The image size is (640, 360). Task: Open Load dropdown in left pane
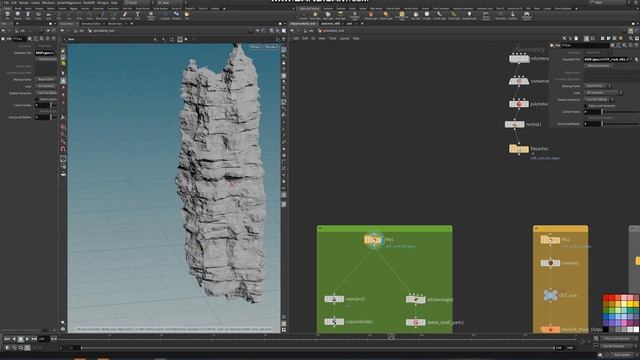(x=46, y=86)
